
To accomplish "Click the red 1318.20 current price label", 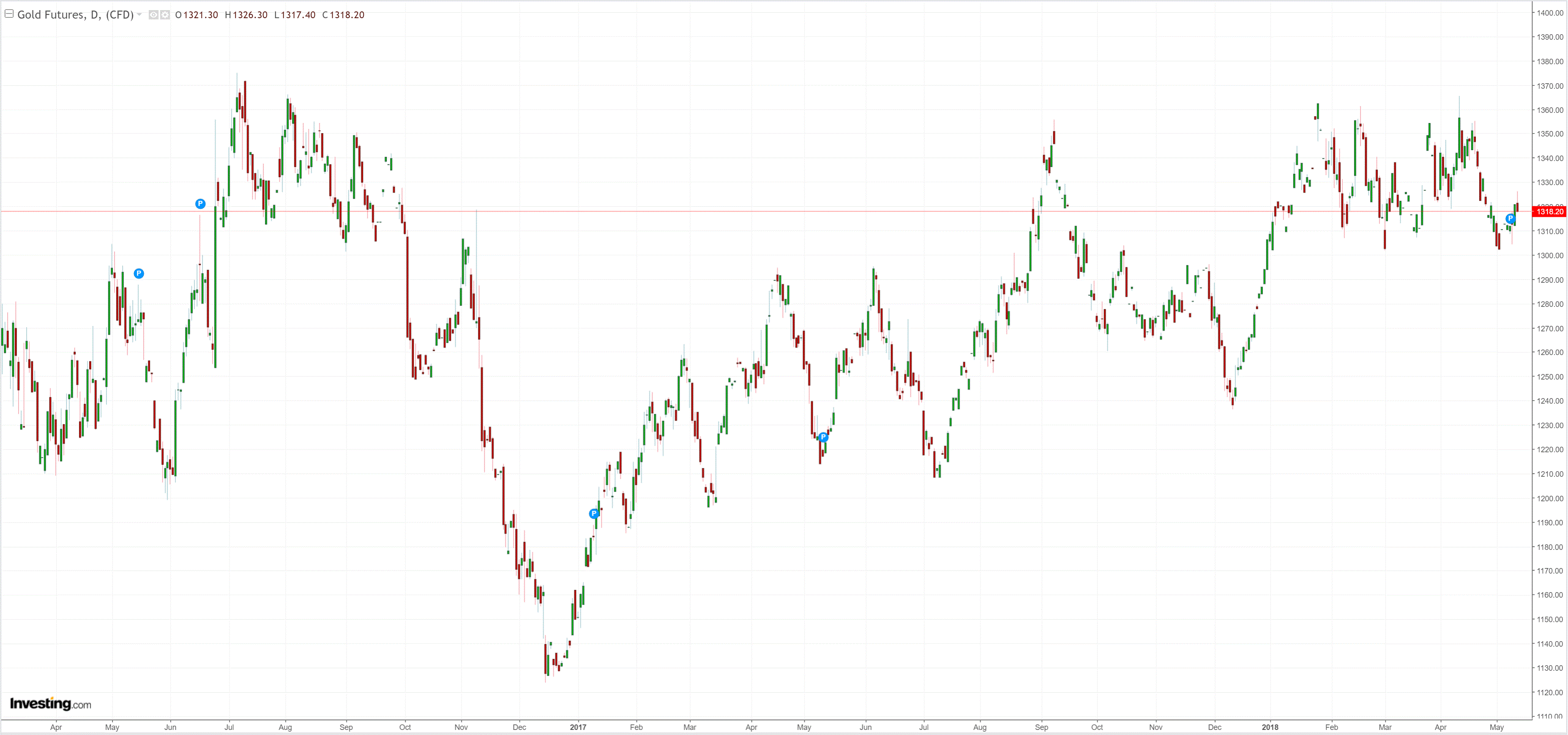I will [x=1549, y=211].
